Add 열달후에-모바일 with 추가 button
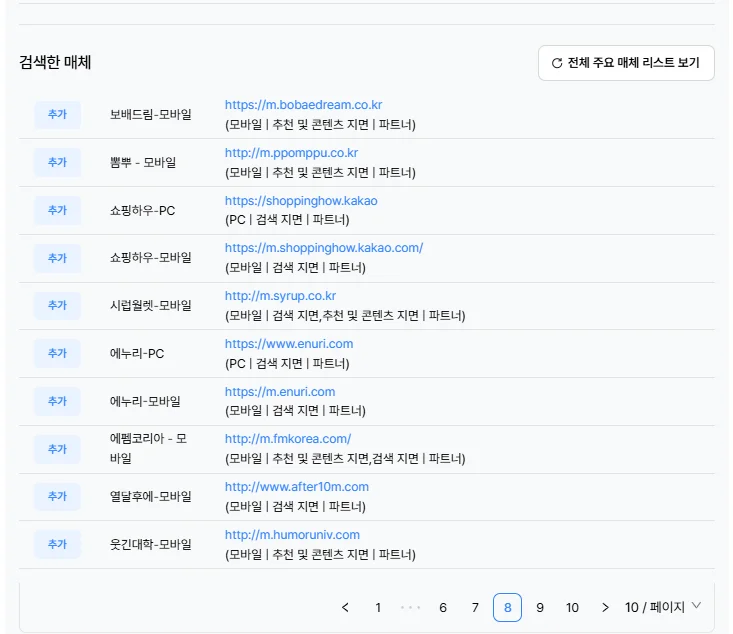This screenshot has height=634, width=733. 57,497
